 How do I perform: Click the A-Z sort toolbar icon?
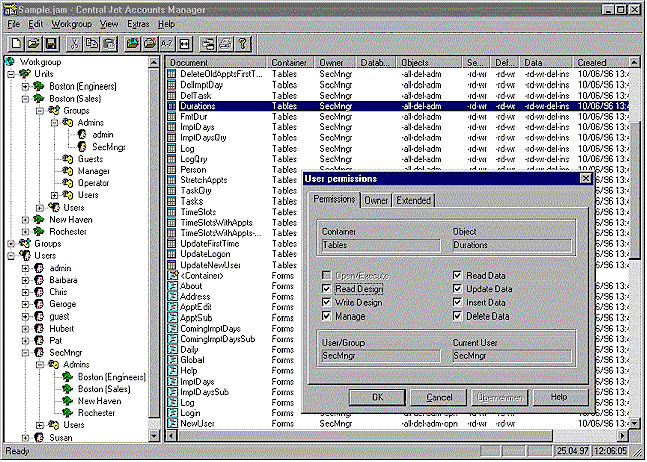(167, 43)
